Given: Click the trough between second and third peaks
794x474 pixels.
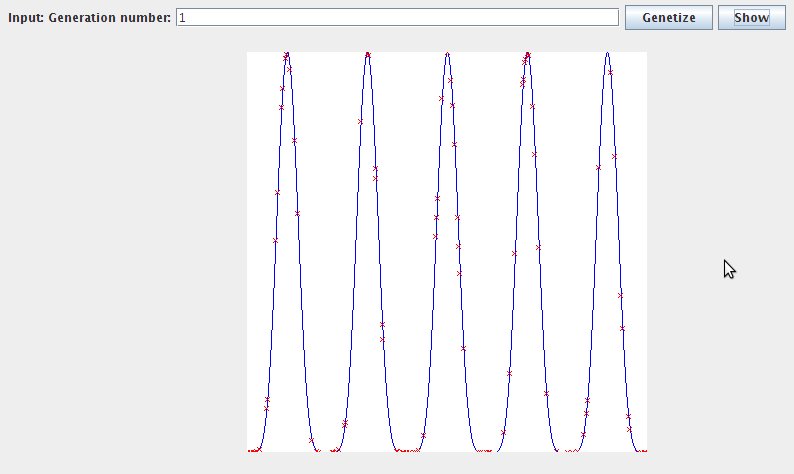Looking at the screenshot, I should (x=407, y=450).
